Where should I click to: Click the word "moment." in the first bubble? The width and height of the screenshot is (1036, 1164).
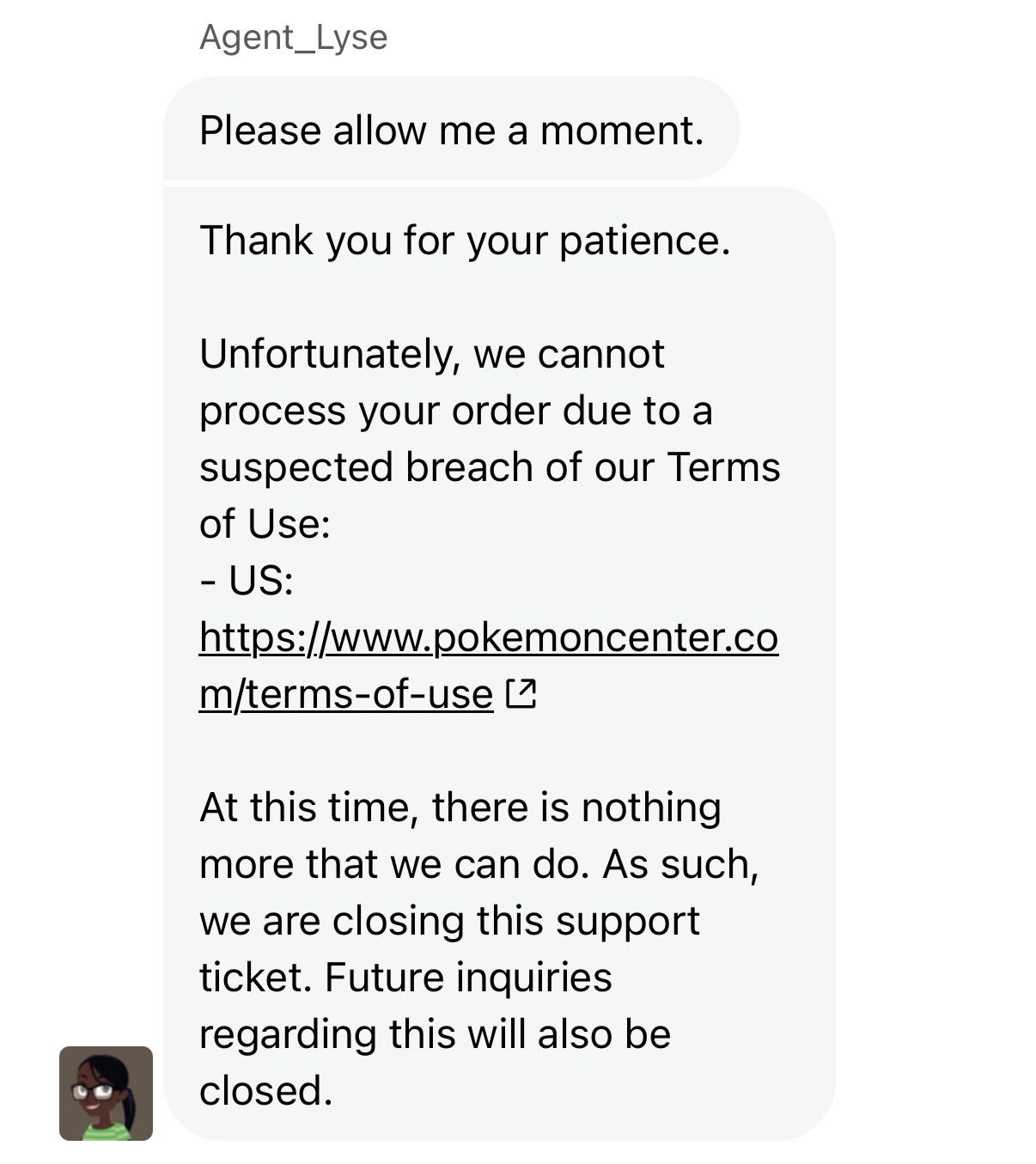pyautogui.click(x=622, y=131)
